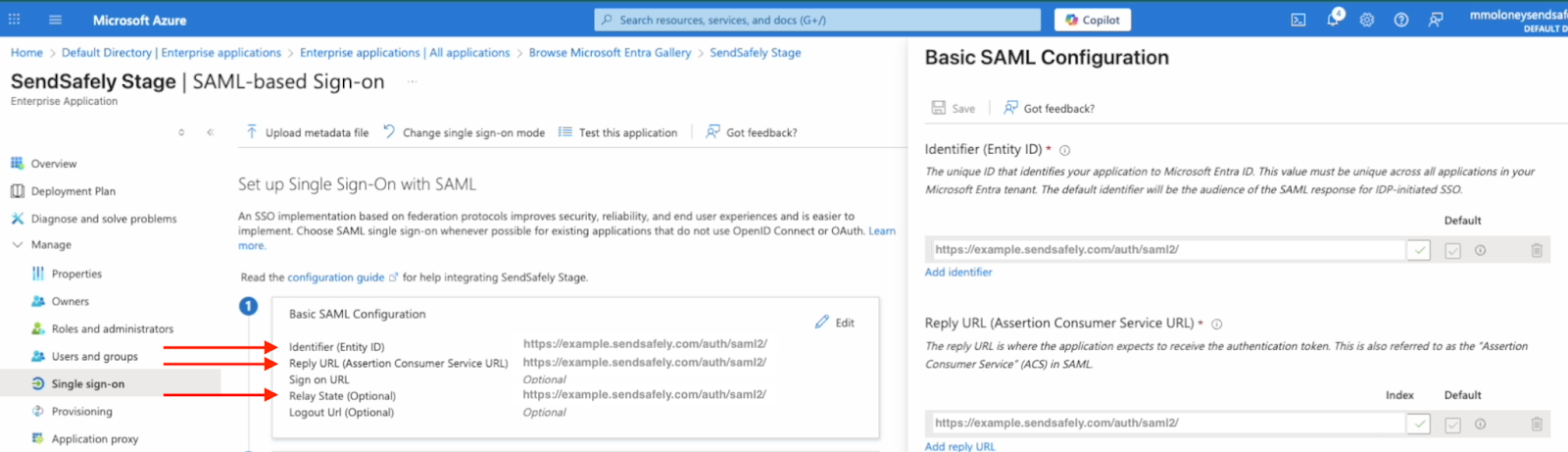Open ellipsis more options next to page title
The height and width of the screenshot is (452, 1568).
click(x=413, y=81)
